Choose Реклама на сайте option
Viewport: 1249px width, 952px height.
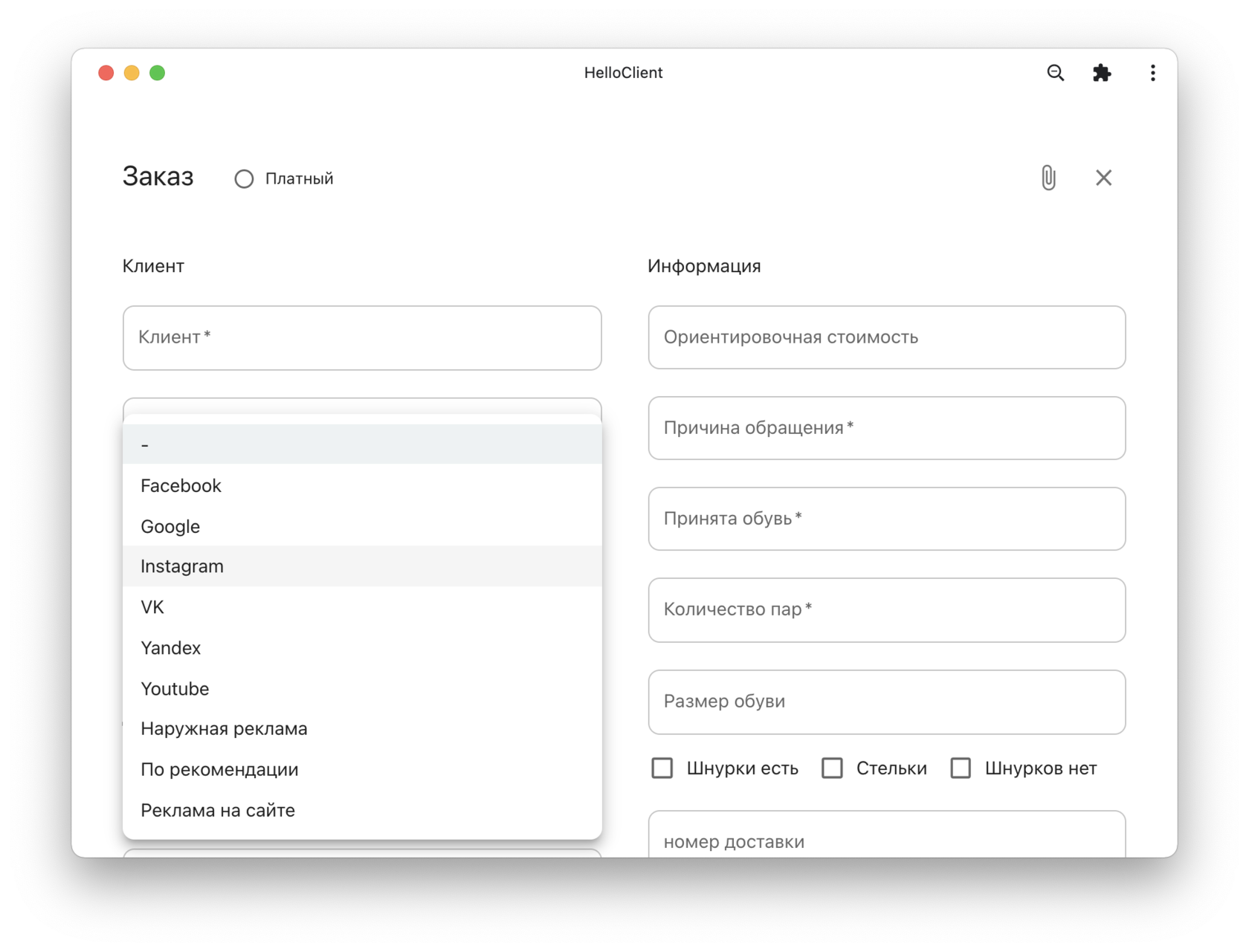pyautogui.click(x=362, y=810)
